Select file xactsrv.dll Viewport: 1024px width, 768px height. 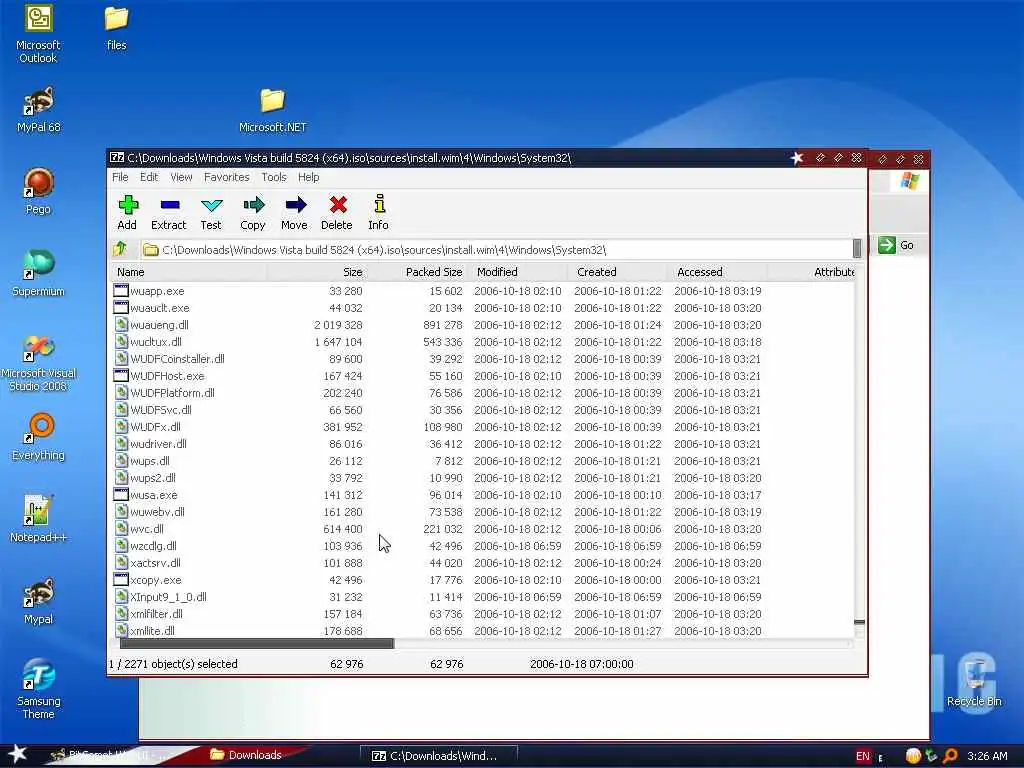[x=155, y=563]
